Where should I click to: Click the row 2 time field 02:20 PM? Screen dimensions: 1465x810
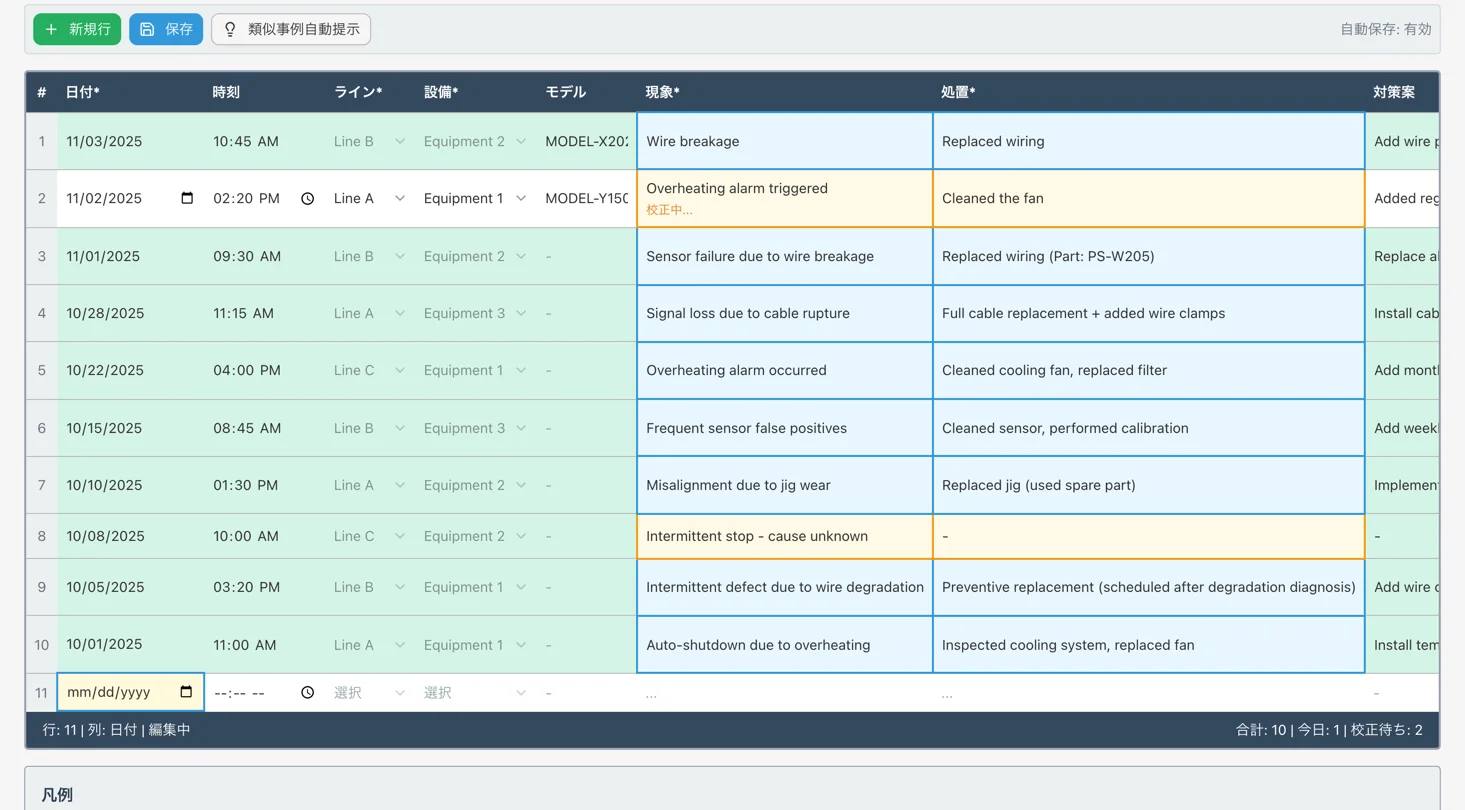[265, 199]
